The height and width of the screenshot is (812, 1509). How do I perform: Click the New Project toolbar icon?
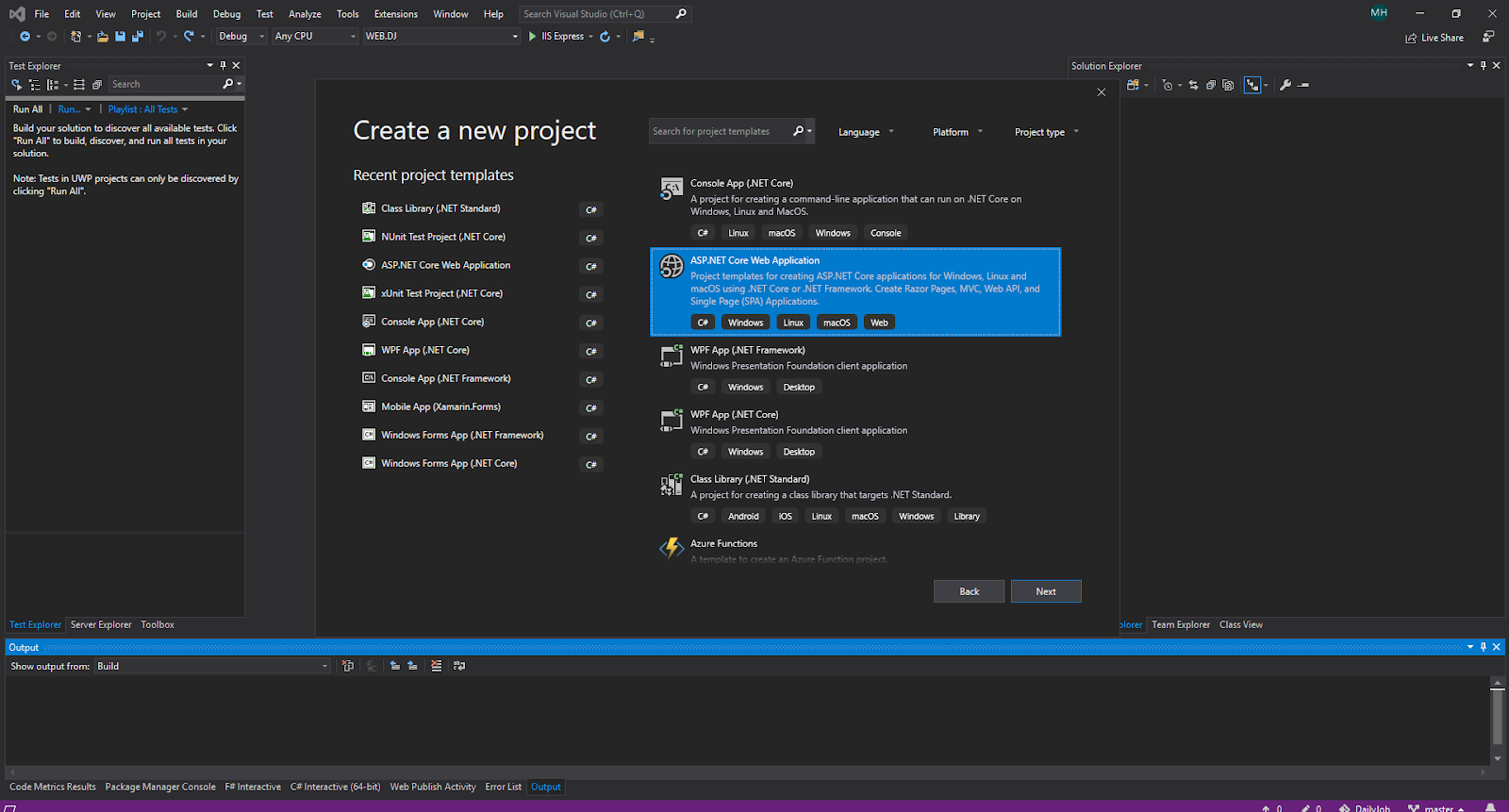pyautogui.click(x=75, y=36)
